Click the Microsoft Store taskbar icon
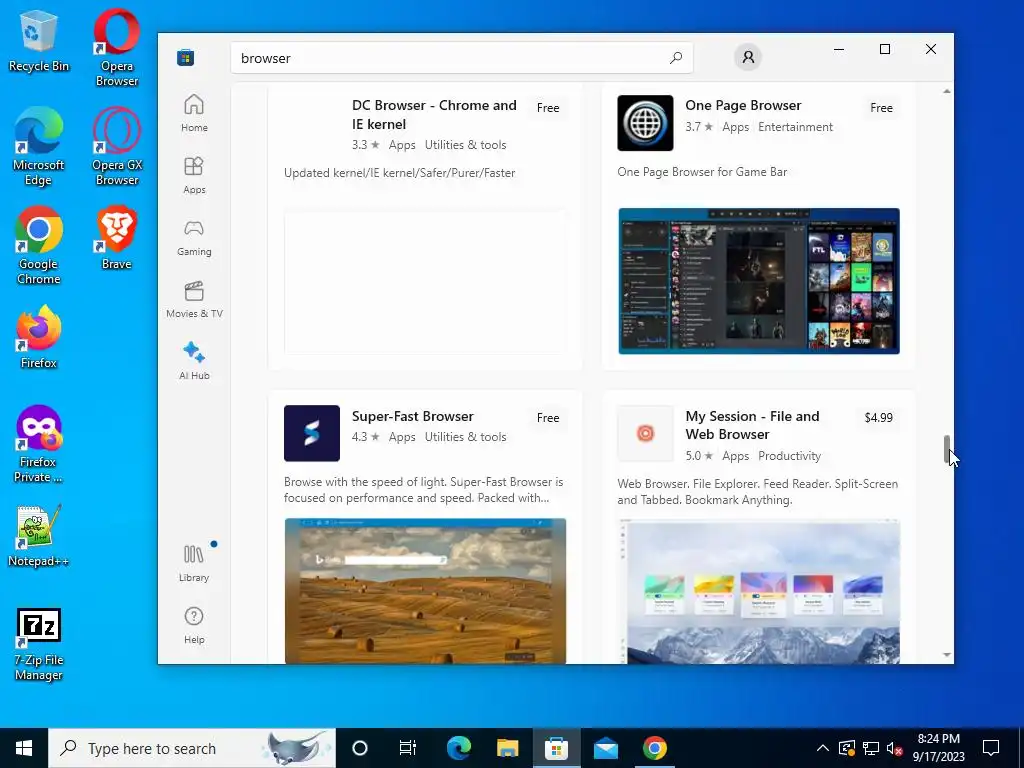The height and width of the screenshot is (768, 1024). point(556,748)
